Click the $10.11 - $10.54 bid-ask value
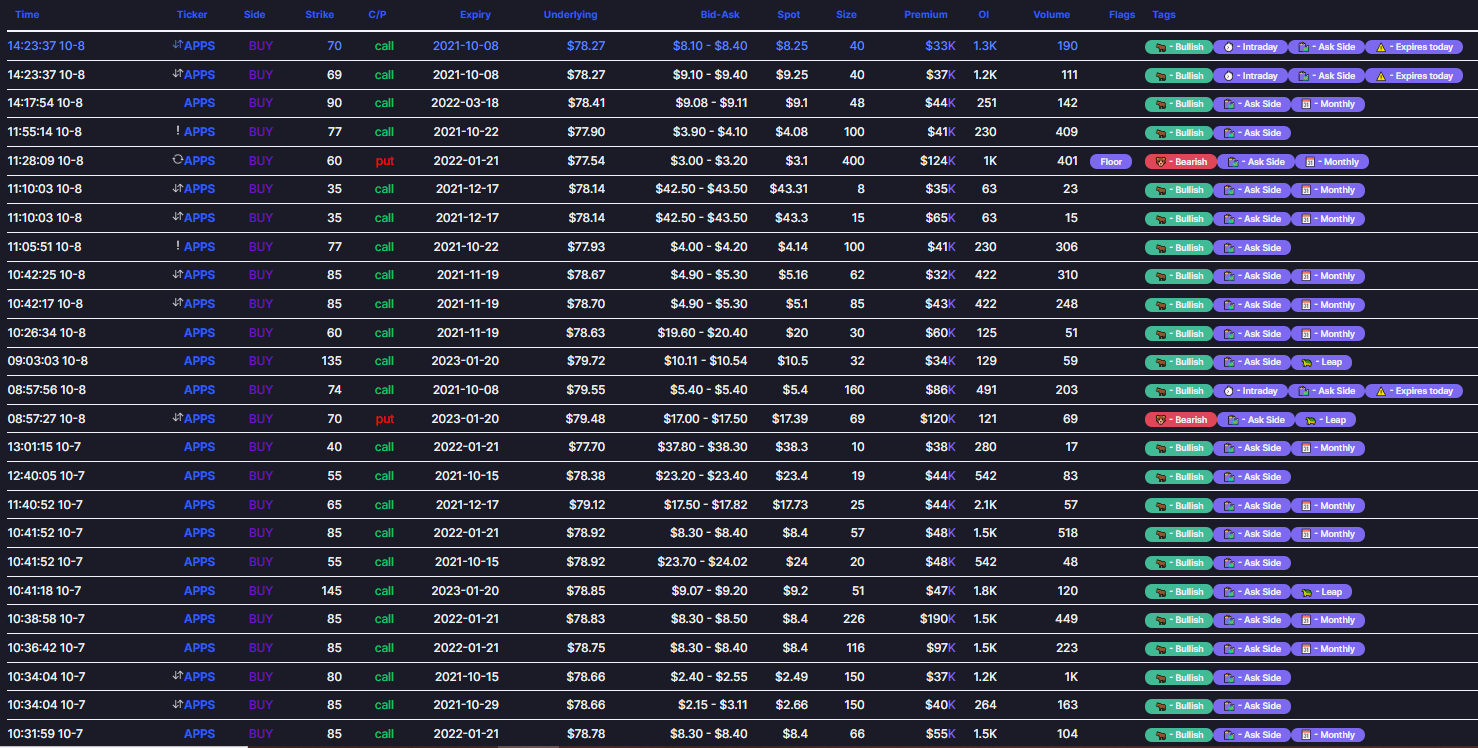 pos(705,361)
